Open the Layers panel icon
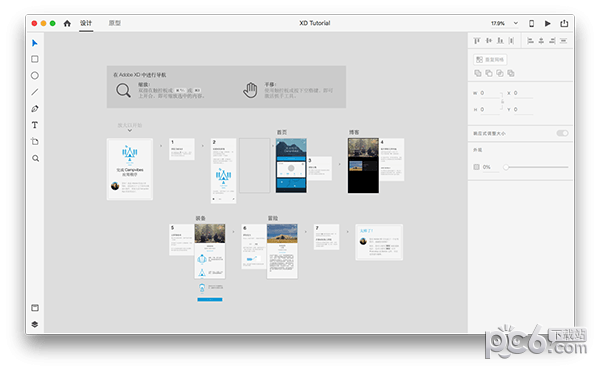Image resolution: width=600 pixels, height=371 pixels. click(x=35, y=324)
